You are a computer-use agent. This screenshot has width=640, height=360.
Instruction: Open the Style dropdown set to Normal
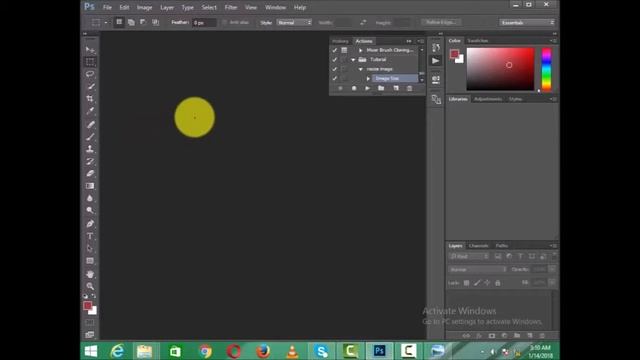tap(294, 22)
